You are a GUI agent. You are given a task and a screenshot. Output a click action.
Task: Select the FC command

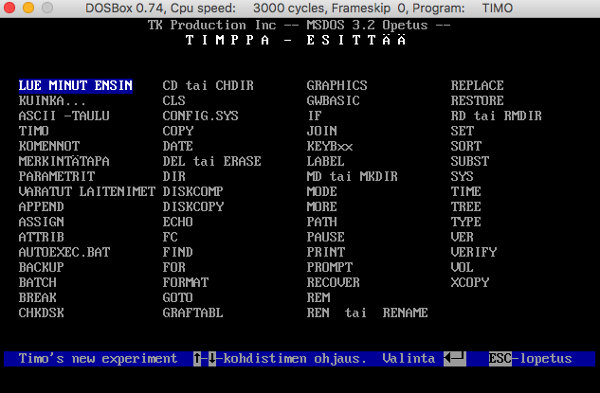point(170,237)
